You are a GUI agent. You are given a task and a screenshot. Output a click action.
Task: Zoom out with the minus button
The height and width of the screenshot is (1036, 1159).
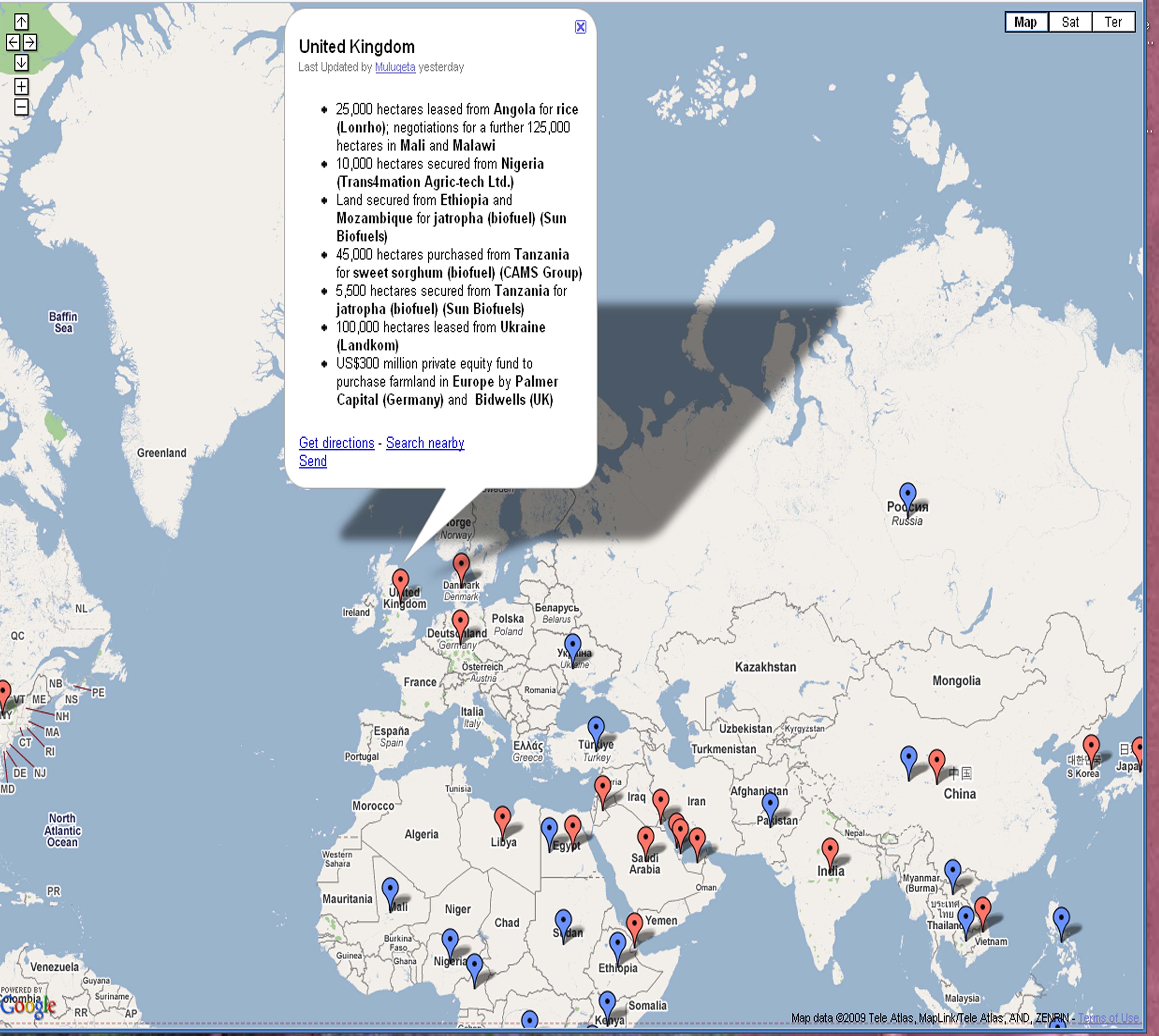pos(21,107)
